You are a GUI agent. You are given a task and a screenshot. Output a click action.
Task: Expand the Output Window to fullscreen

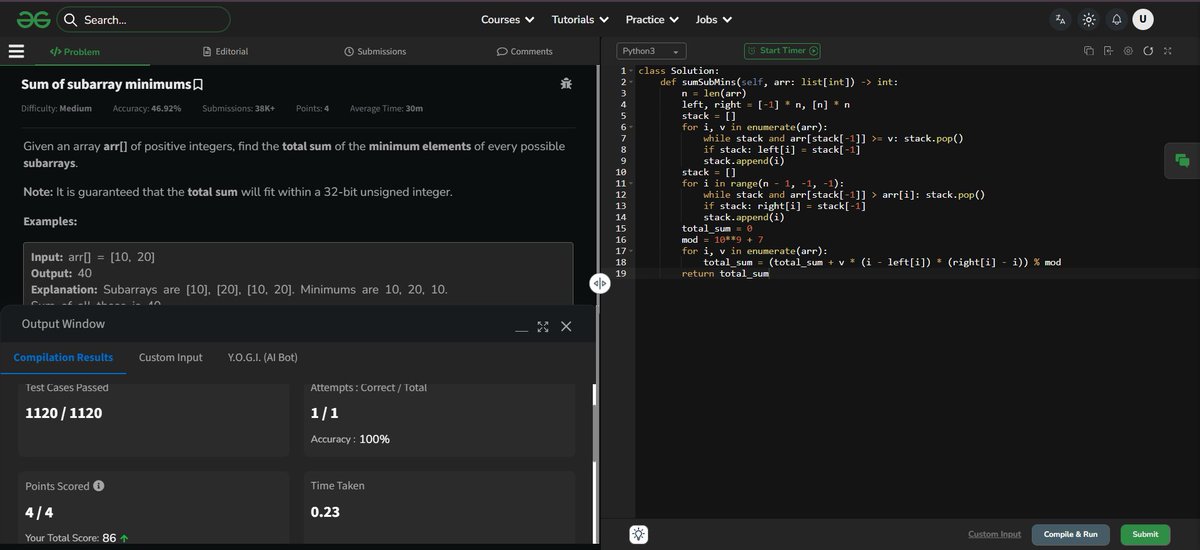pyautogui.click(x=543, y=326)
